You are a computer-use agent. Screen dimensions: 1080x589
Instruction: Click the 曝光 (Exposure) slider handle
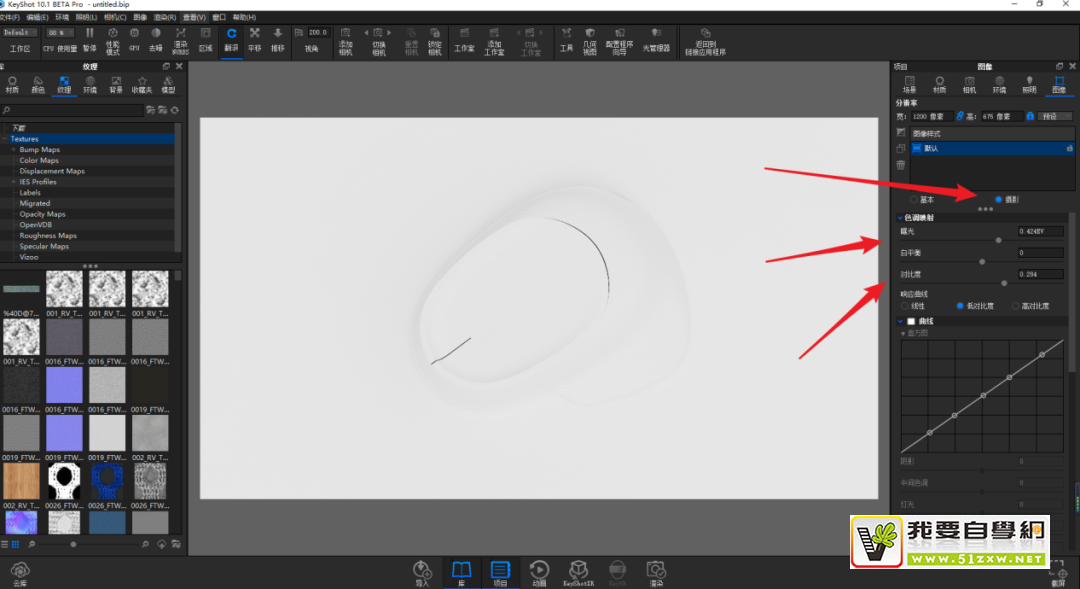[x=998, y=240]
